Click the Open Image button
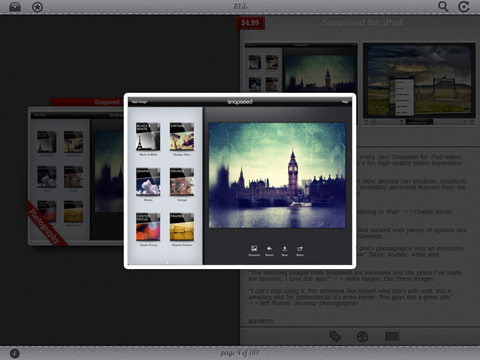This screenshot has height=360, width=480. (139, 102)
